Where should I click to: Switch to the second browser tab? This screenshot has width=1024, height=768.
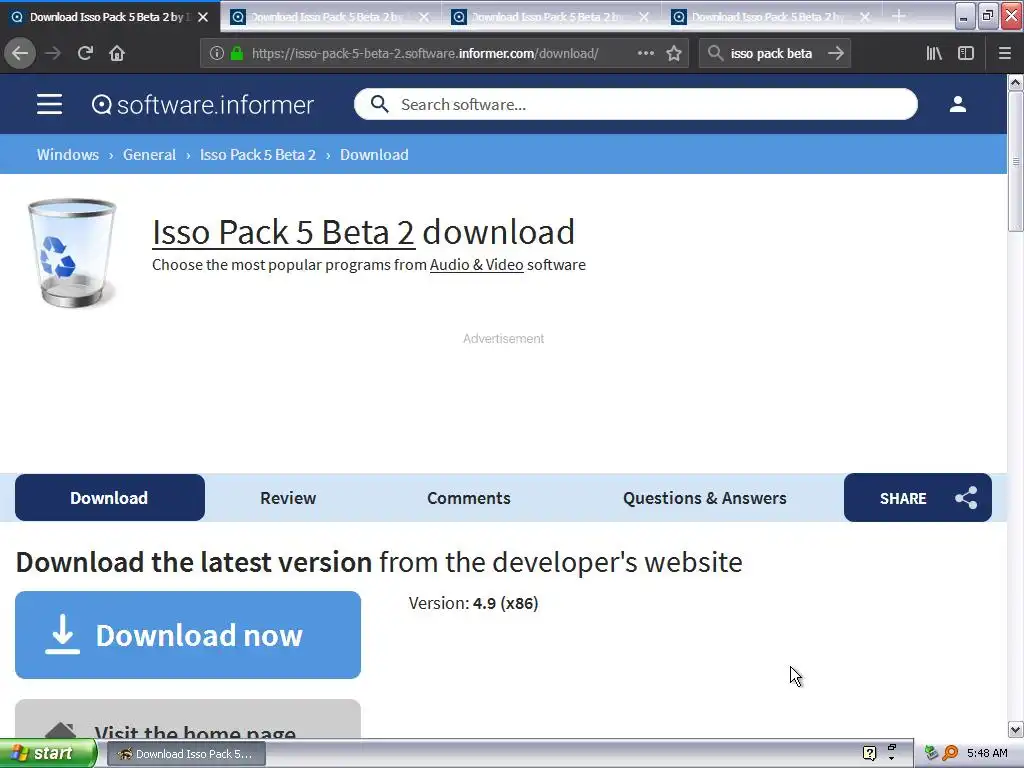pyautogui.click(x=331, y=17)
